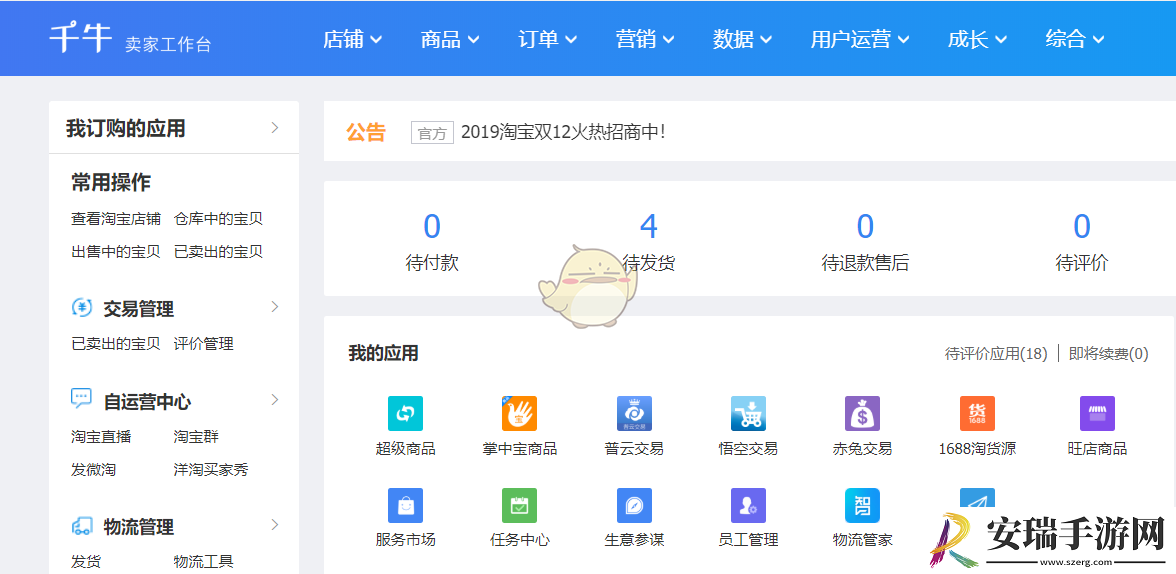Open the 超级商品 app icon
The image size is (1176, 574).
[405, 413]
